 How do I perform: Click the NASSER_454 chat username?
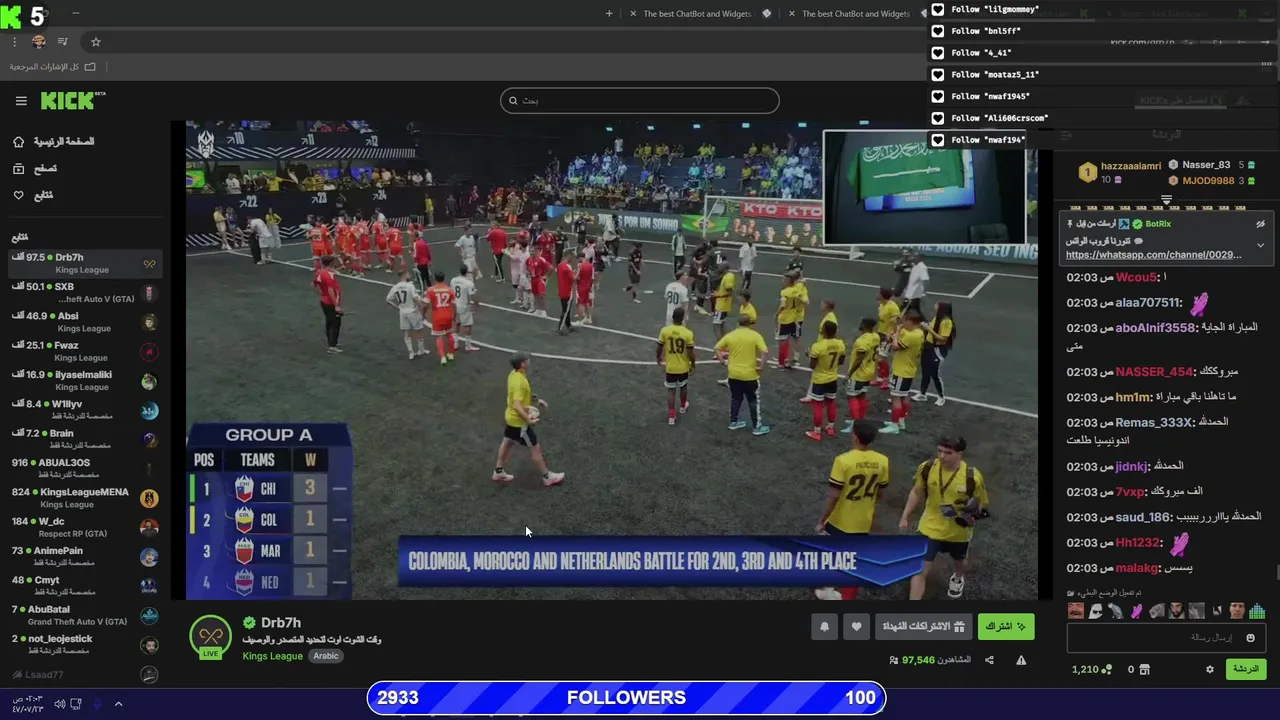tap(1154, 372)
